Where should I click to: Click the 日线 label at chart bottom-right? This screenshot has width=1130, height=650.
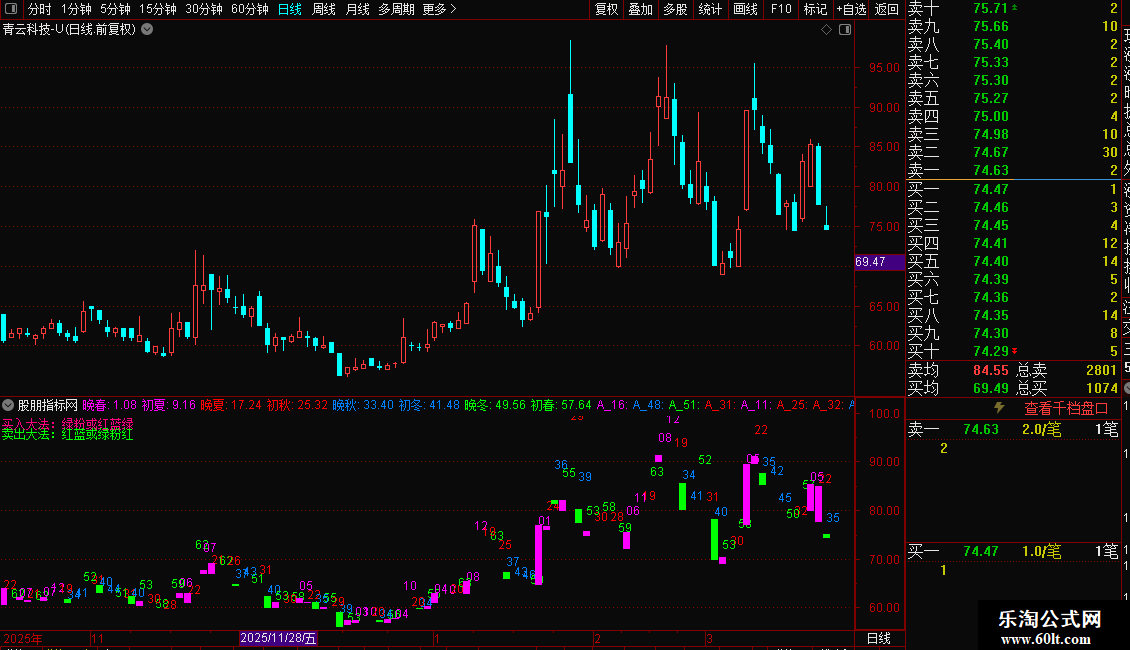pyautogui.click(x=878, y=638)
